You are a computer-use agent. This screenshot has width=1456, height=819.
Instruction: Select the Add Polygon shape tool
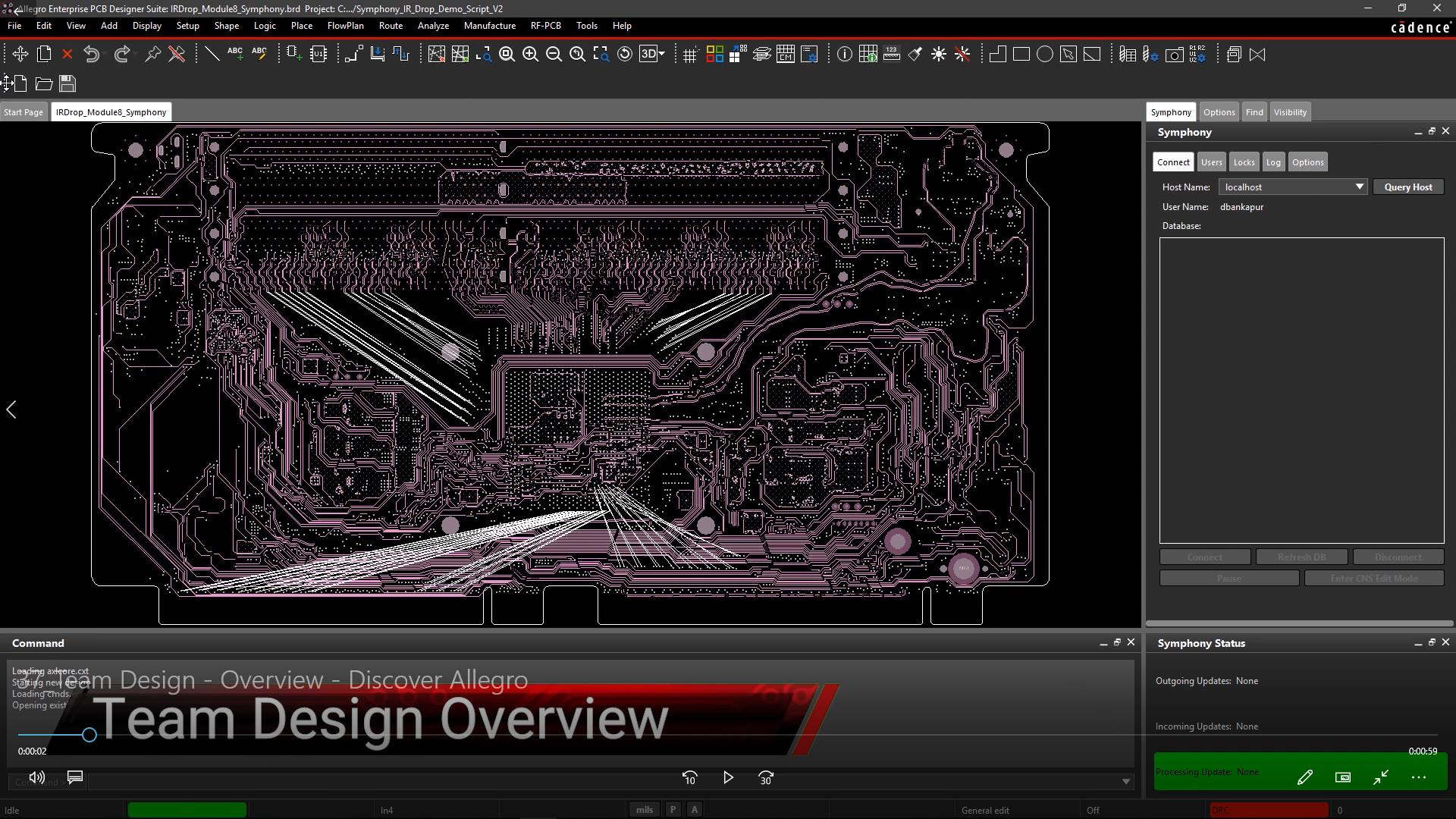tap(998, 54)
